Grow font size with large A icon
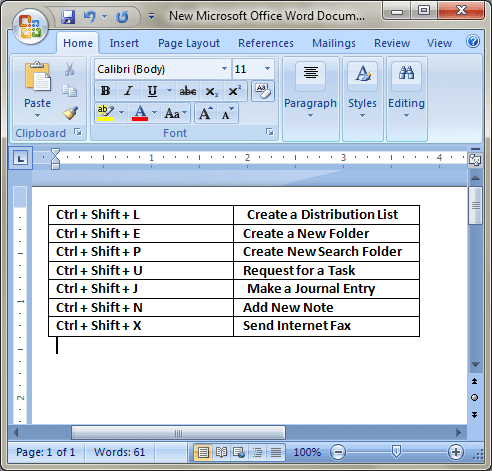 coord(206,113)
